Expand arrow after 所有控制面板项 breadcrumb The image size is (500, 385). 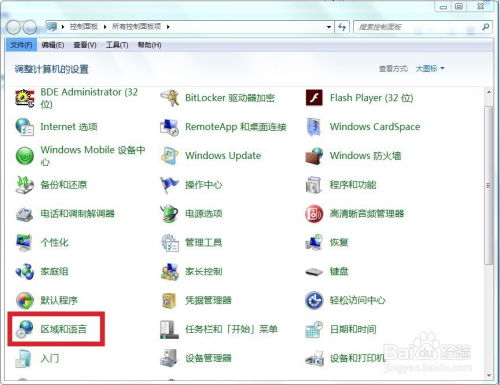point(168,27)
